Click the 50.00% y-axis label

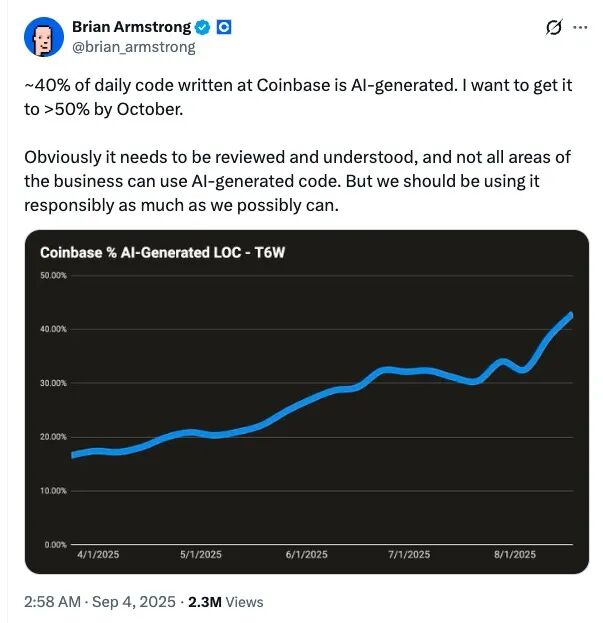click(53, 275)
